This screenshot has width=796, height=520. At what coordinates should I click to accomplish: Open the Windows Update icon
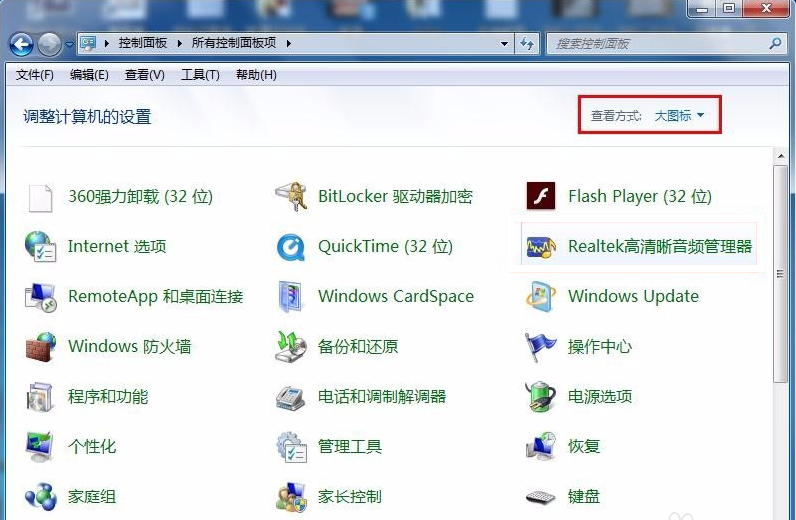(x=541, y=297)
